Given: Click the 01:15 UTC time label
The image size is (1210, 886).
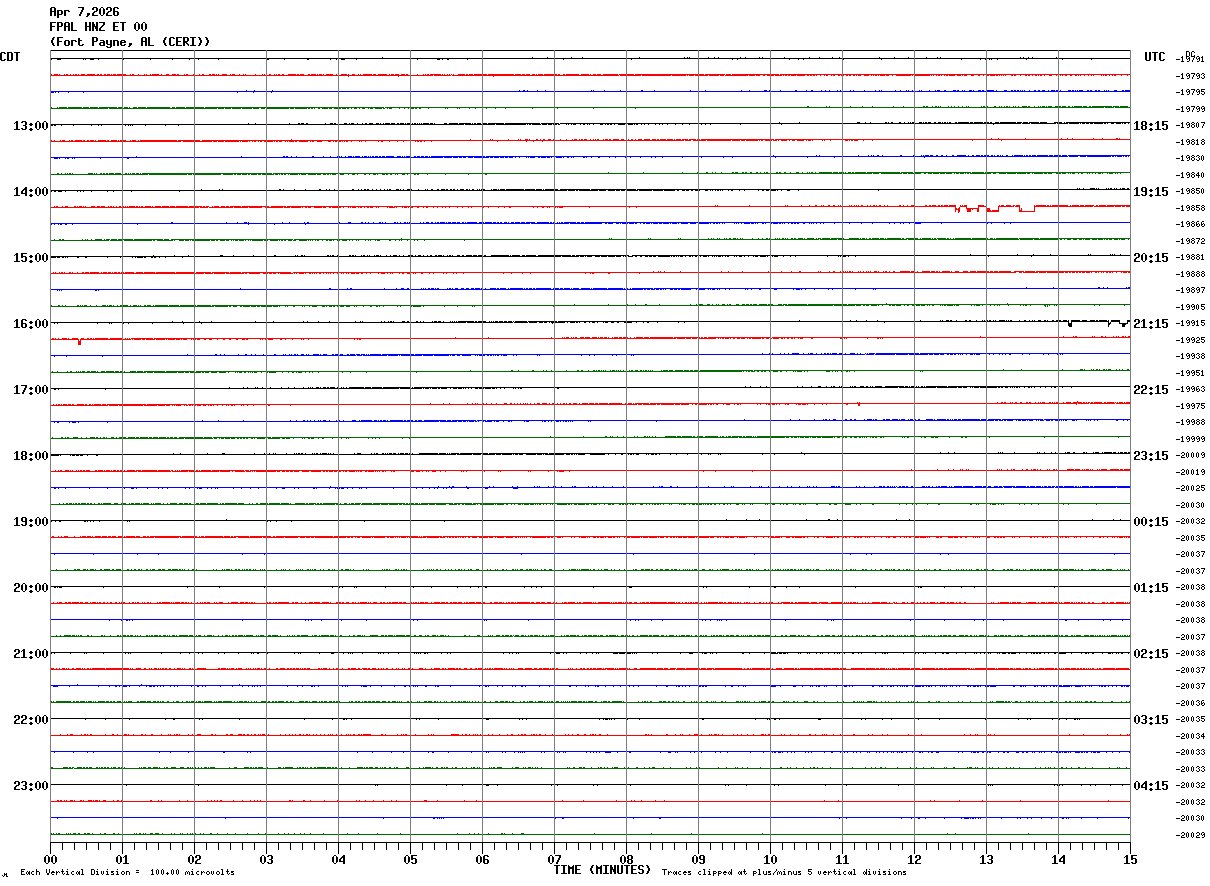Looking at the screenshot, I should pos(1151,588).
